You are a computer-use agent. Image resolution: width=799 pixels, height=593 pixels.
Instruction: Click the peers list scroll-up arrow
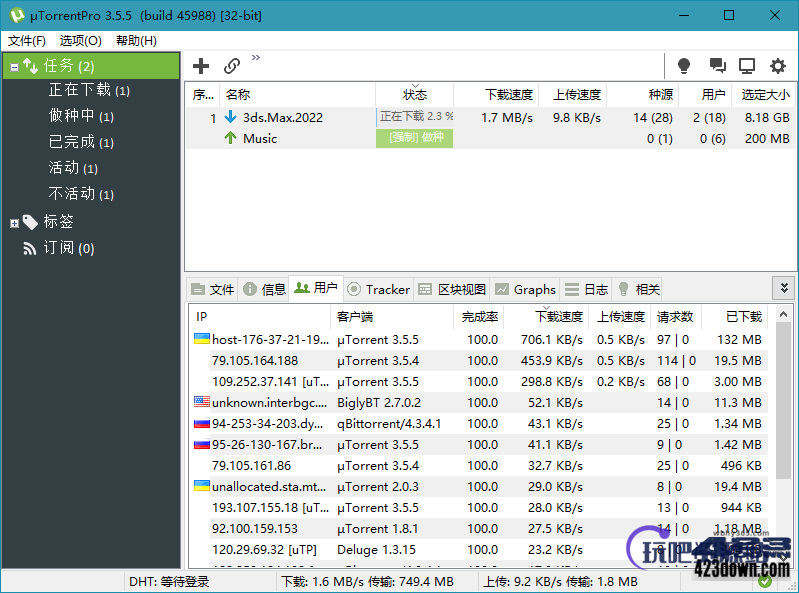click(x=784, y=315)
